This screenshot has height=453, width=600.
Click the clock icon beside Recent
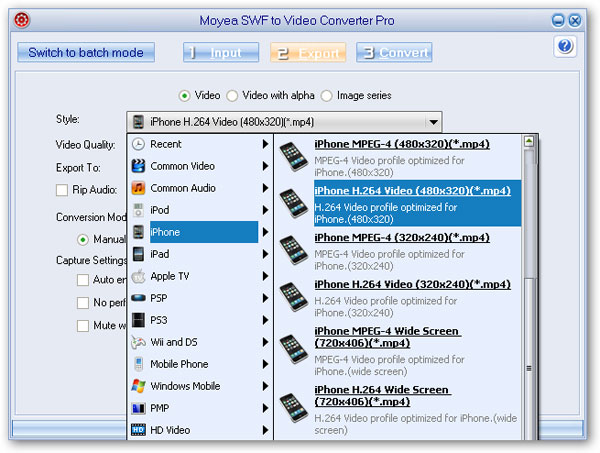138,144
